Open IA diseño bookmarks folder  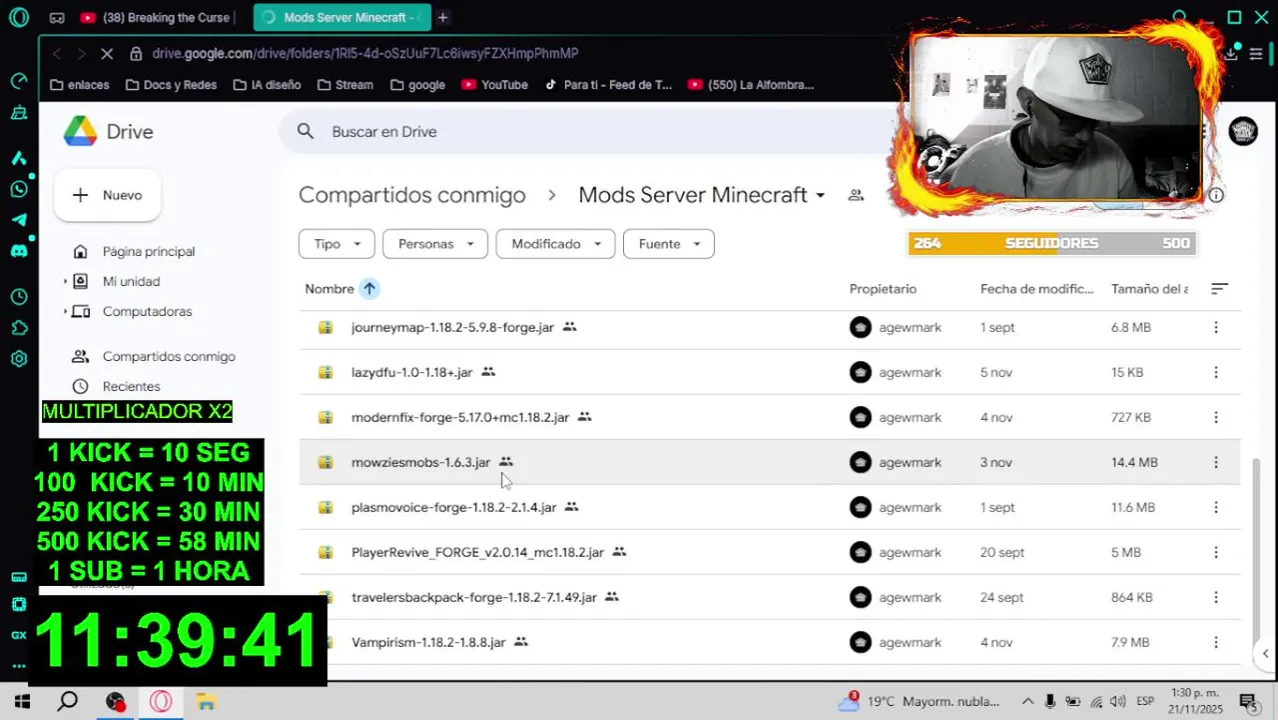(x=267, y=85)
